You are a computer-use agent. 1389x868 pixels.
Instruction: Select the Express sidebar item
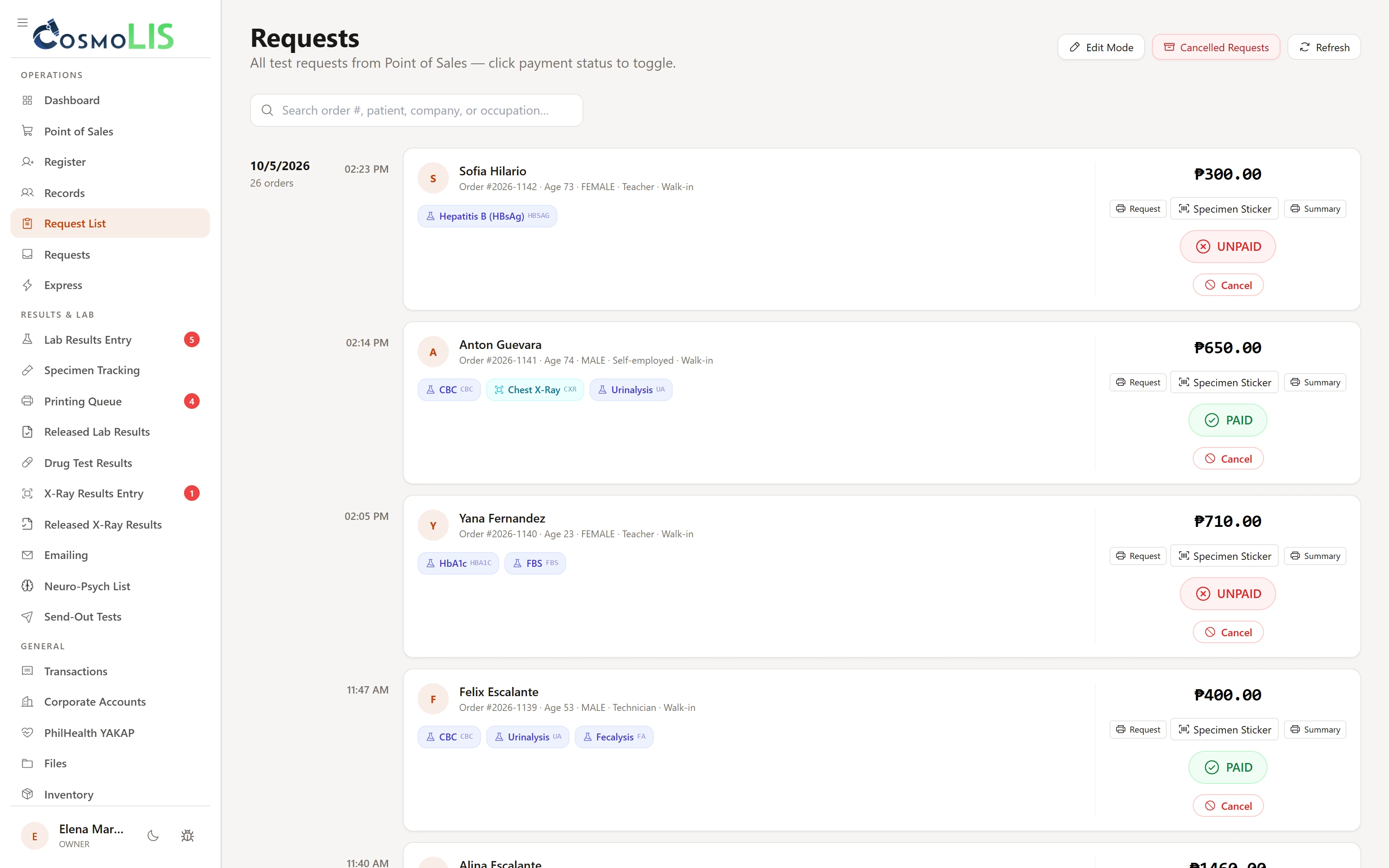coord(110,285)
